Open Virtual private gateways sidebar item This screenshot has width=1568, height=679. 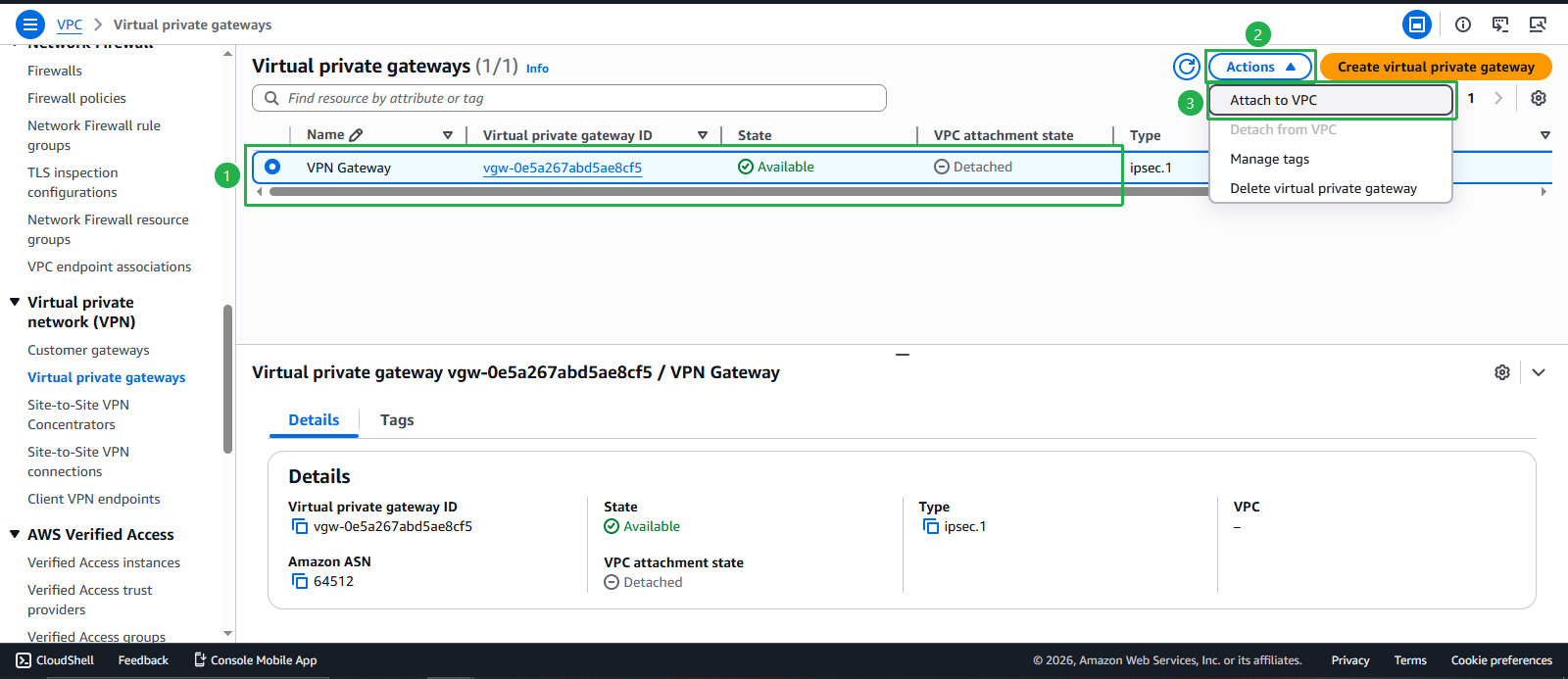click(107, 377)
